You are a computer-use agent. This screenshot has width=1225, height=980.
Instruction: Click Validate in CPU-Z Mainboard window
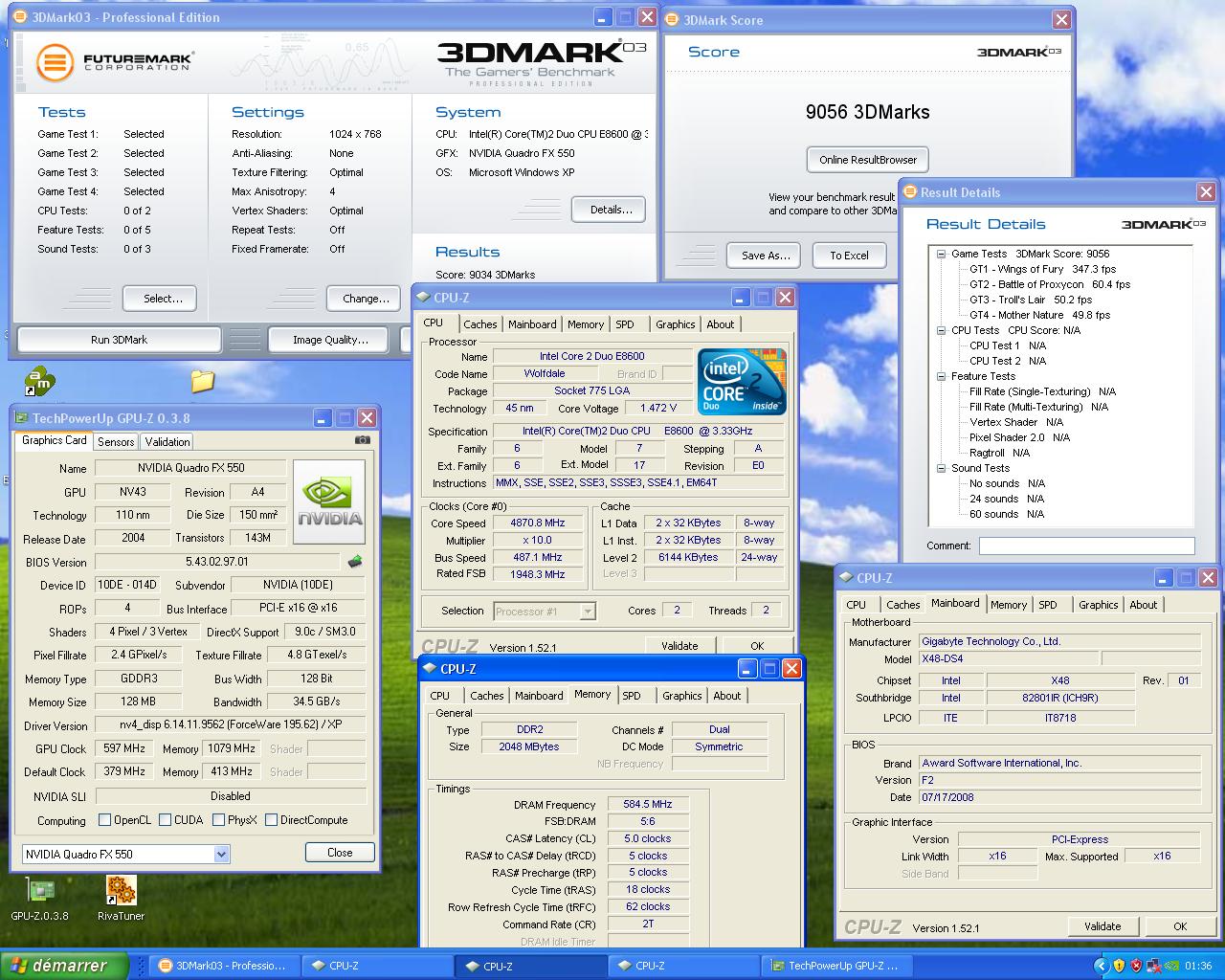pyautogui.click(x=1102, y=925)
